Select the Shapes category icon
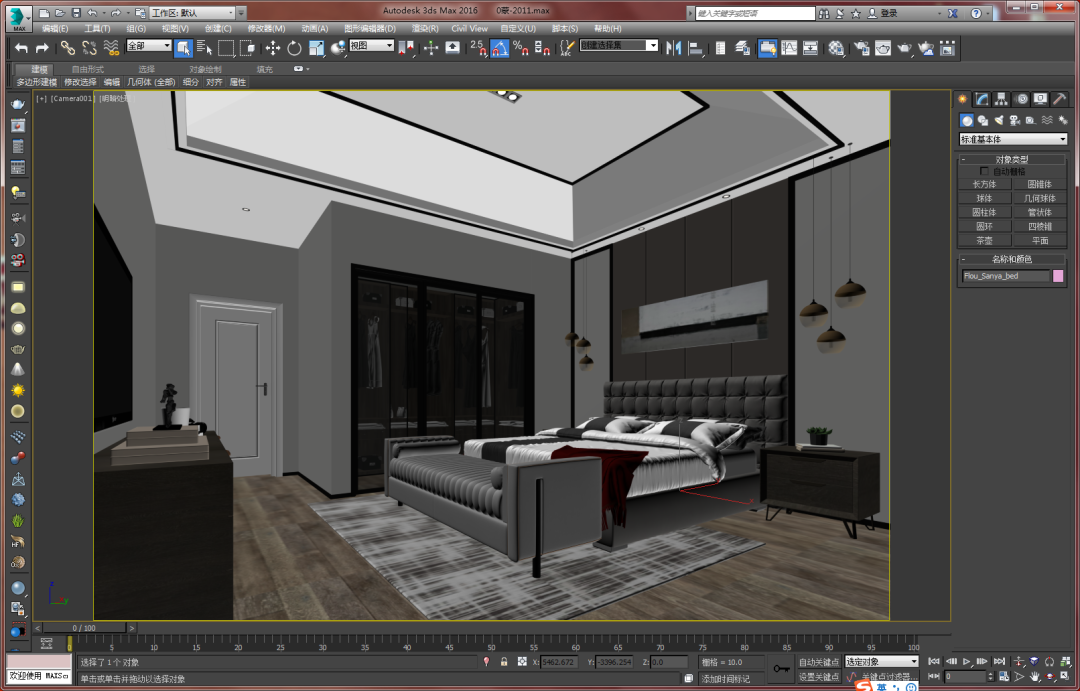 (x=983, y=121)
